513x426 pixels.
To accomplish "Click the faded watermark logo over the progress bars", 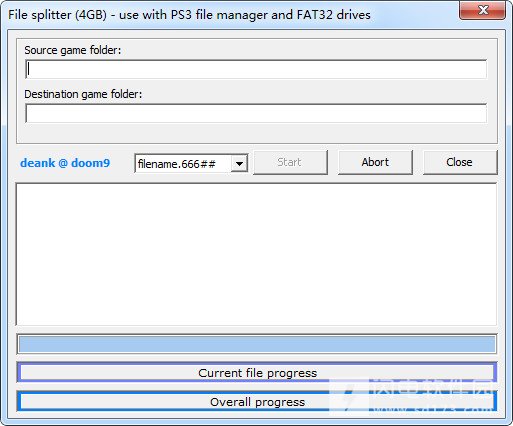I will [x=413, y=395].
